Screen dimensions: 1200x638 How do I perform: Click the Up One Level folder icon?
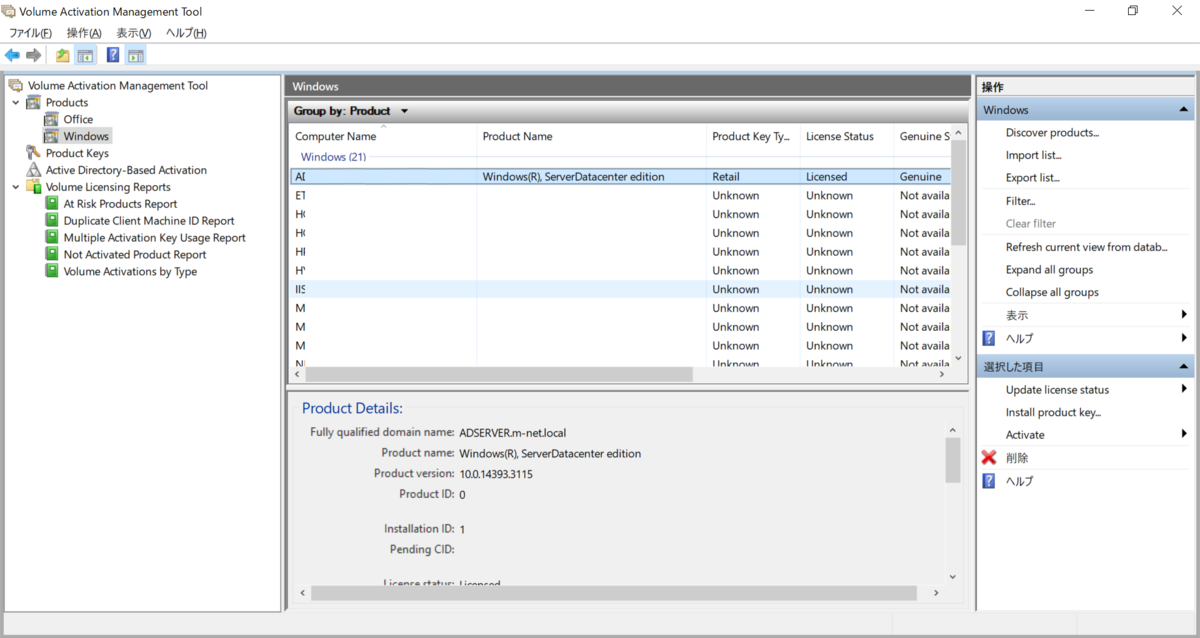(x=63, y=55)
